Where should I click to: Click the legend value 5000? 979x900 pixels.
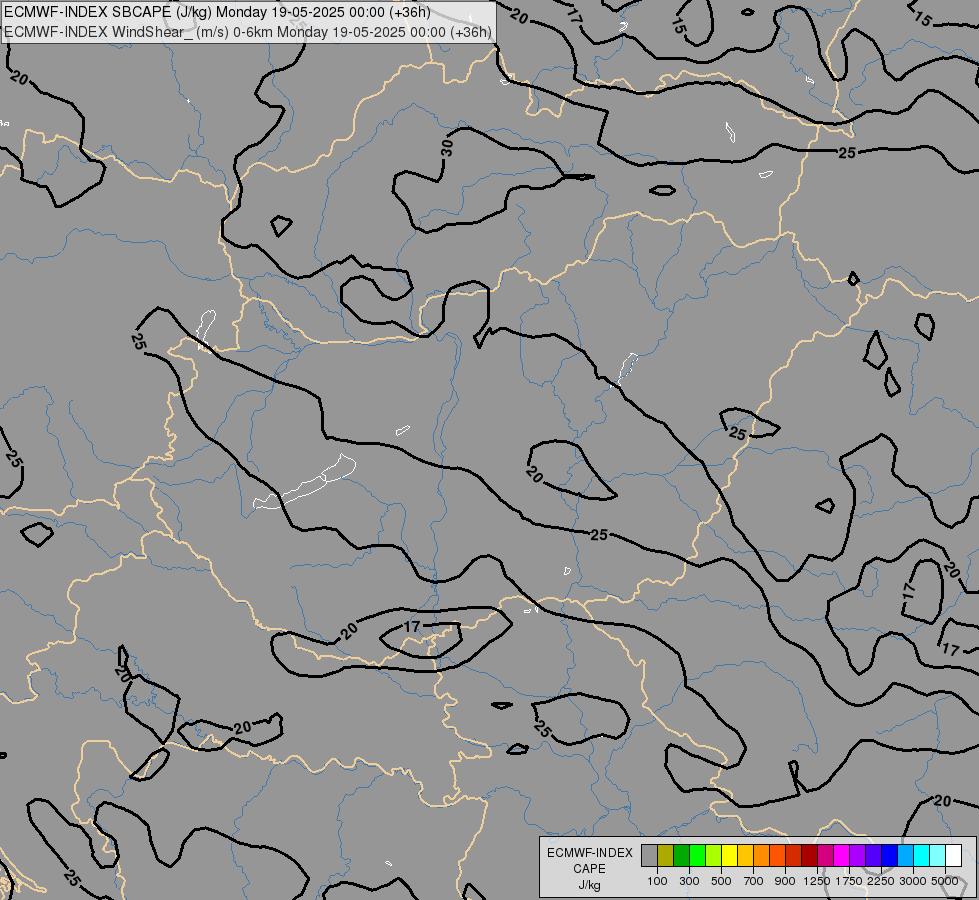tap(945, 881)
